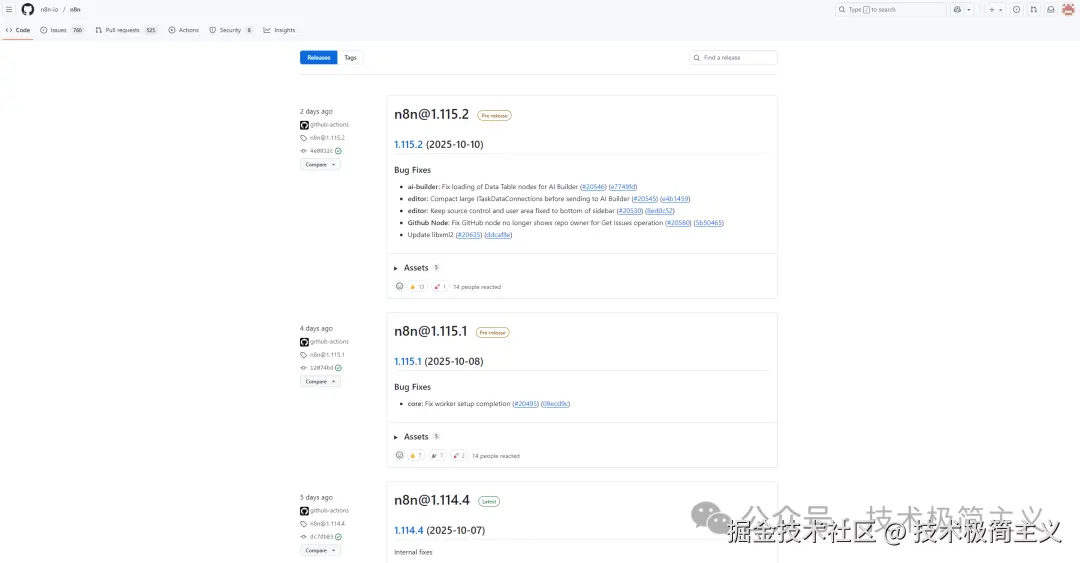The image size is (1080, 563).
Task: Open commit 4e8812c in sidebar
Action: tap(321, 151)
